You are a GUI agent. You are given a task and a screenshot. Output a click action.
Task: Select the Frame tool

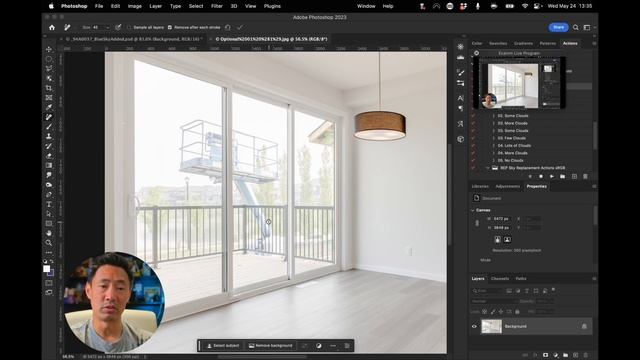click(49, 98)
